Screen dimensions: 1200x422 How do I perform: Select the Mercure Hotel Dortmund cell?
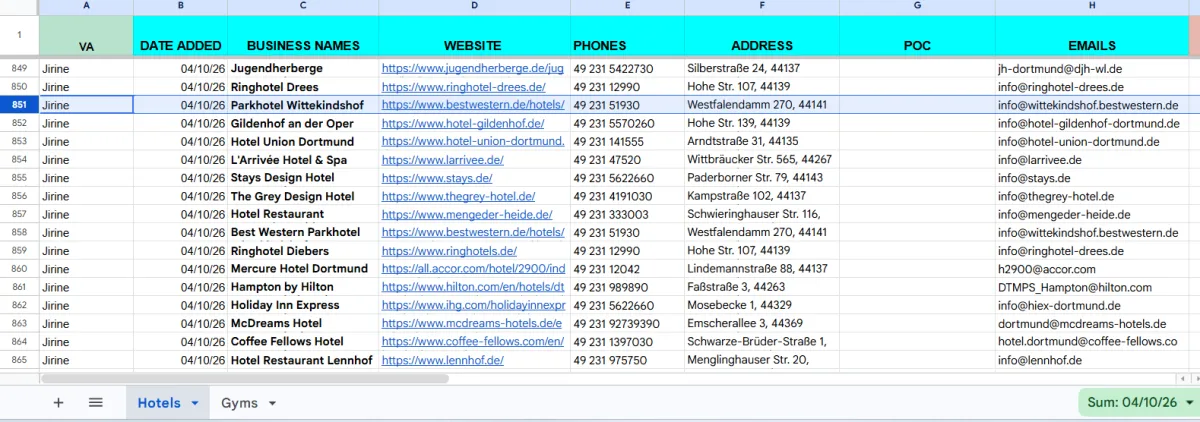coord(303,269)
